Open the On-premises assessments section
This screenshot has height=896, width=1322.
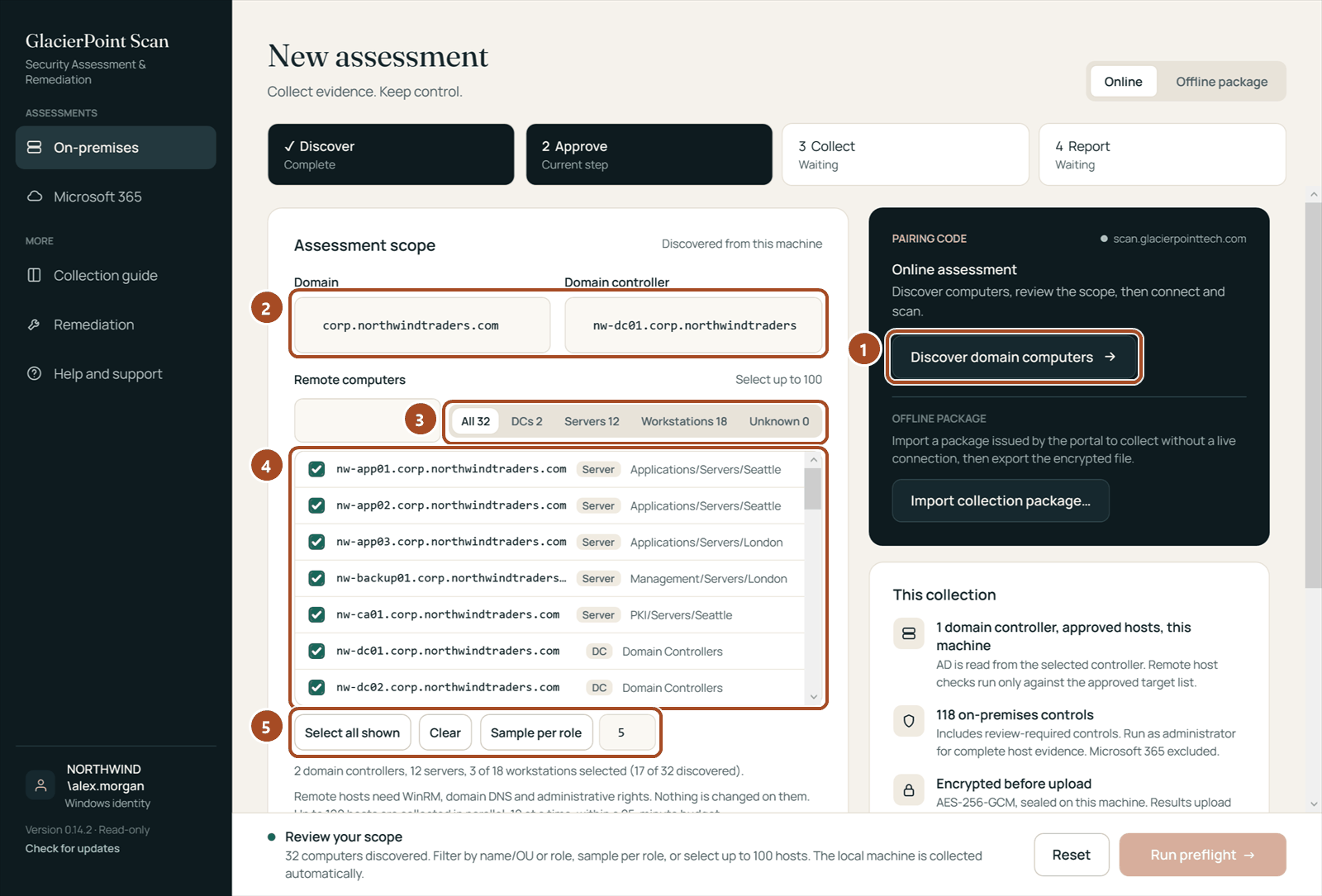tap(116, 148)
